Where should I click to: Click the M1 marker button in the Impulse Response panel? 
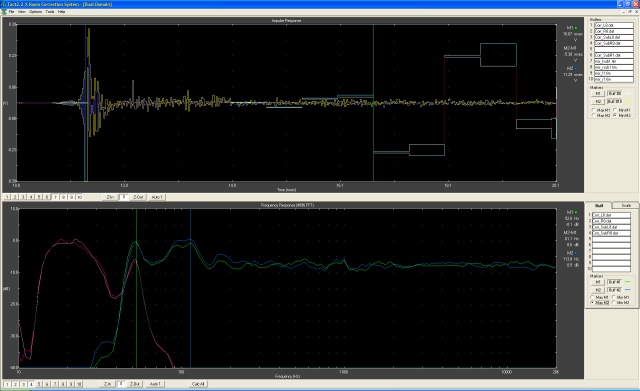(598, 93)
